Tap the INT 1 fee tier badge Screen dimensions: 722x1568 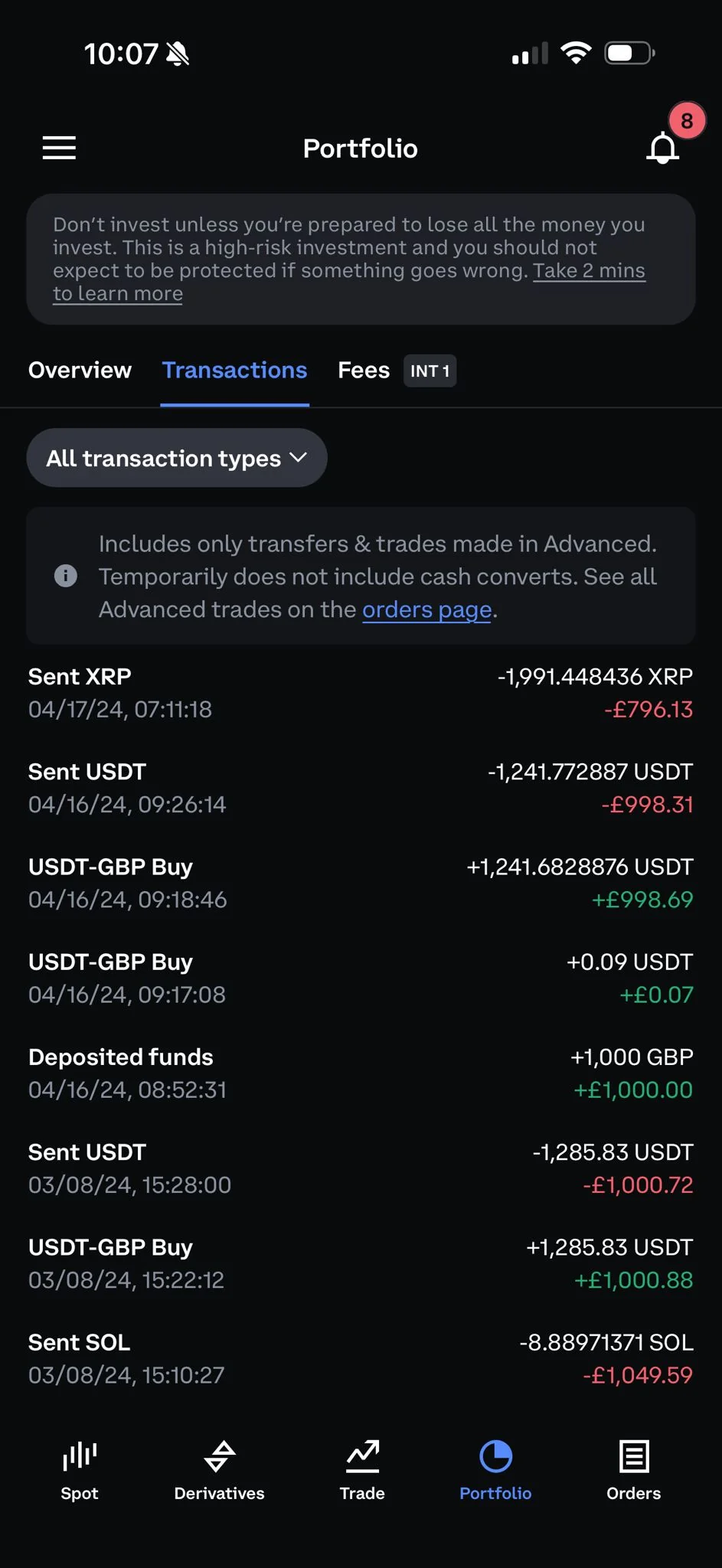430,371
